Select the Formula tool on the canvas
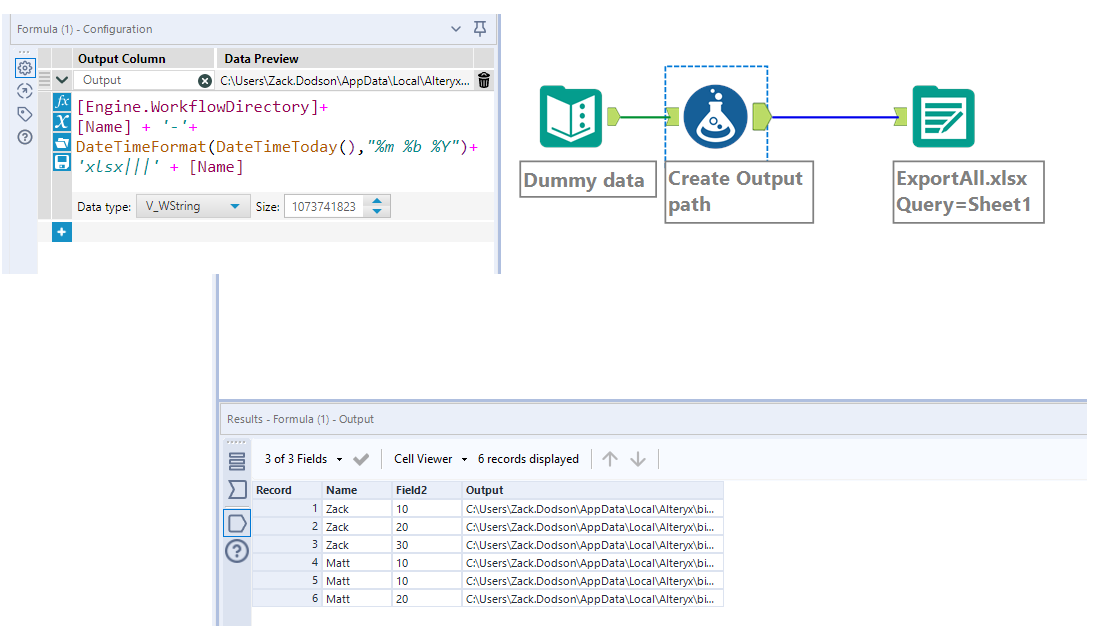 point(715,117)
